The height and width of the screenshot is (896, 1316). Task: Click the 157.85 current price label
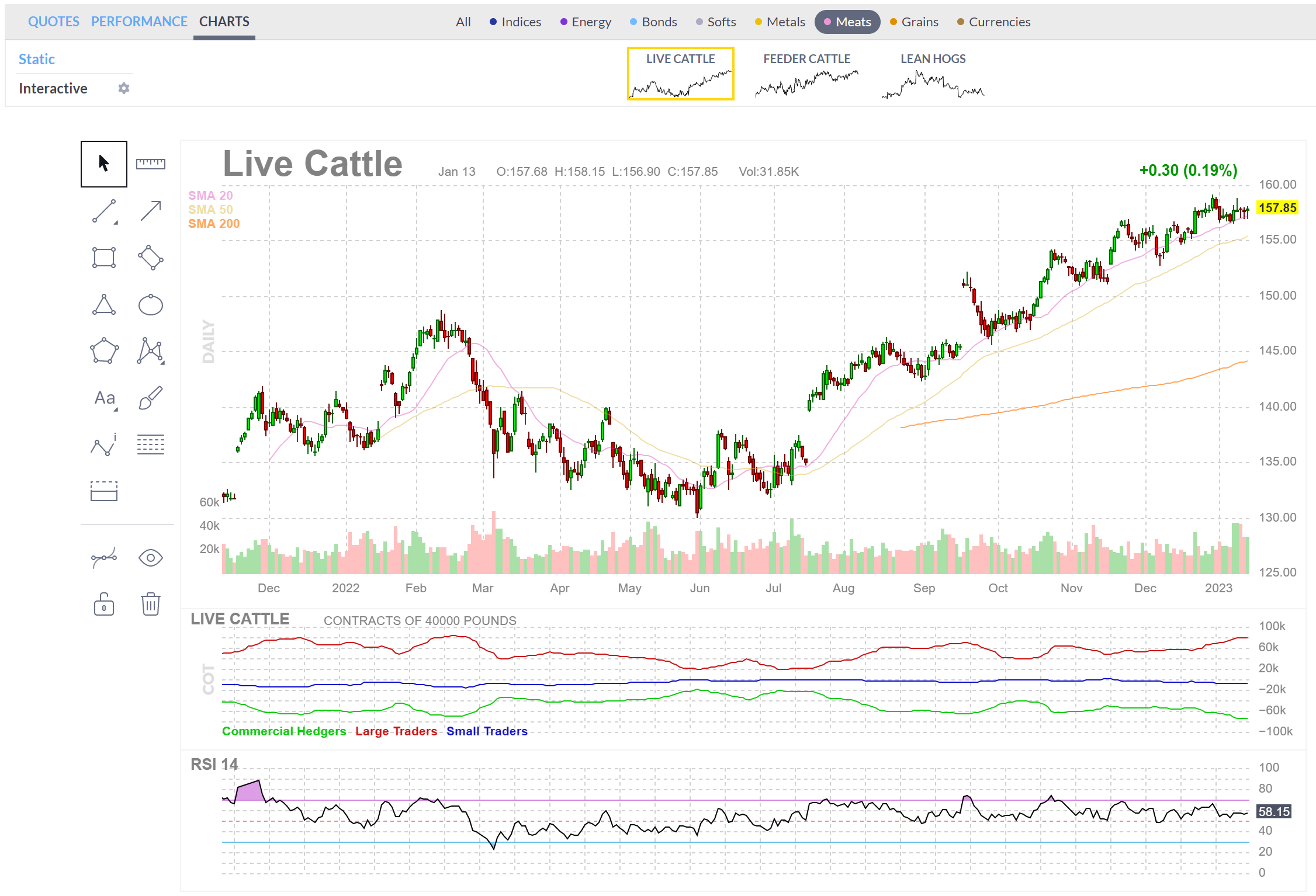click(x=1277, y=208)
